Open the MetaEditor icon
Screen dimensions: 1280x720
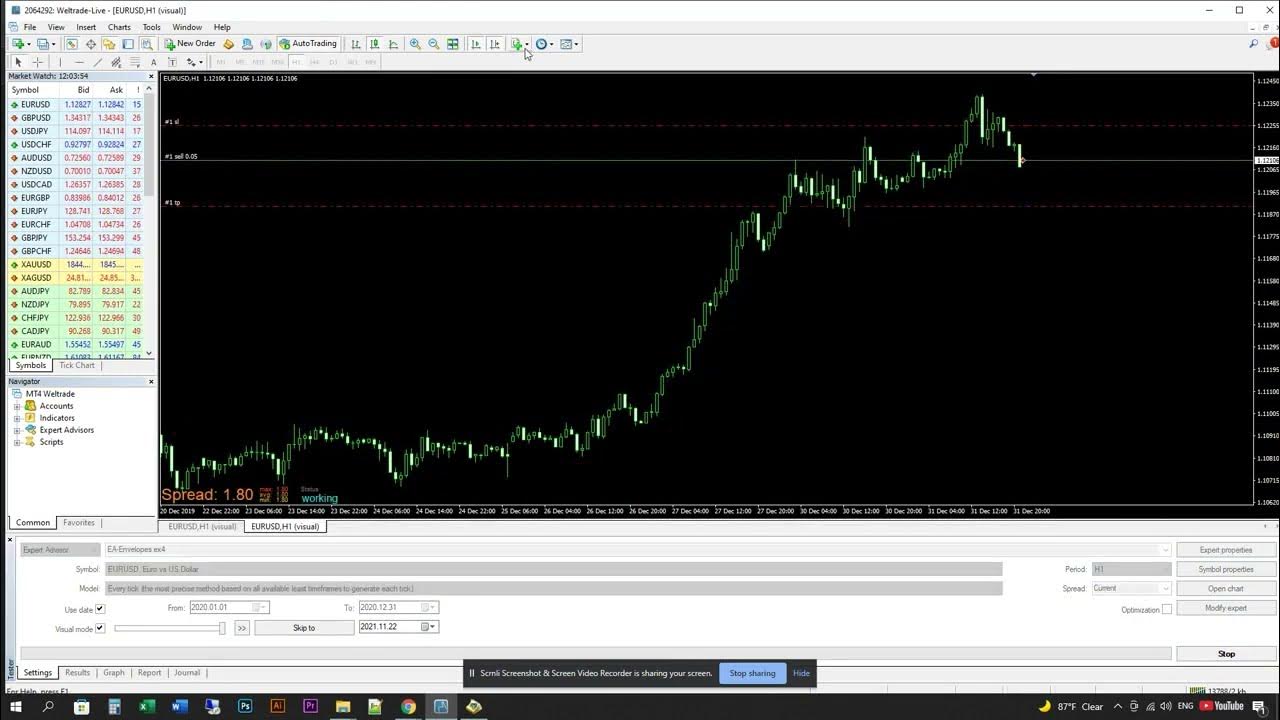pyautogui.click(x=229, y=44)
